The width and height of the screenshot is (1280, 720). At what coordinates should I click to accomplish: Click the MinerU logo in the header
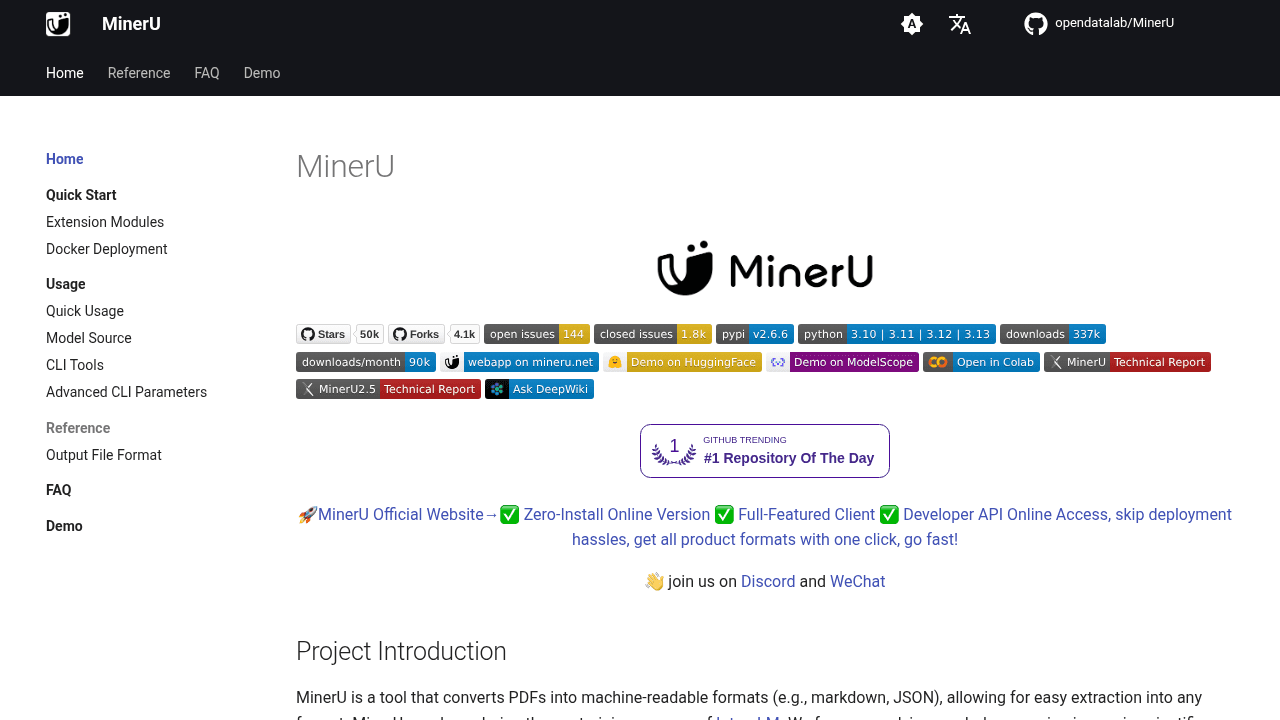(x=57, y=23)
